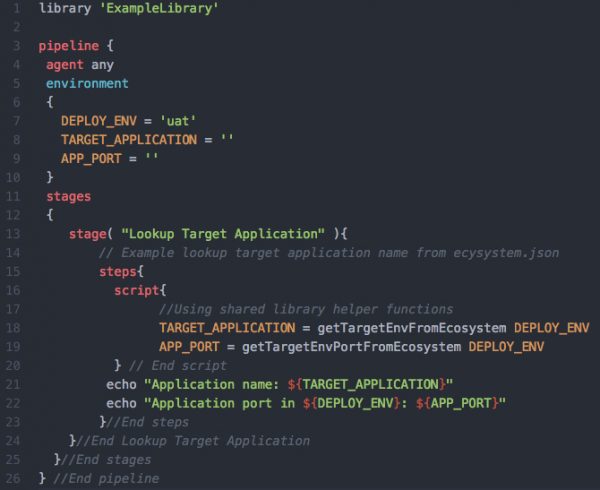The height and width of the screenshot is (490, 600).
Task: Click the stages keyword
Action: [x=68, y=197]
